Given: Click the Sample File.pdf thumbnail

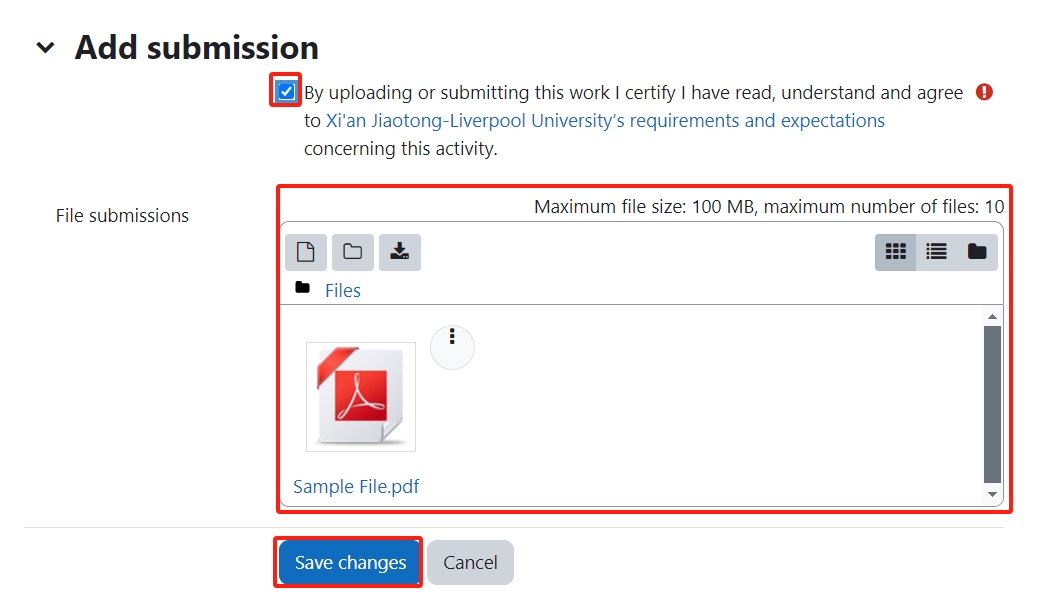Looking at the screenshot, I should click(x=360, y=398).
